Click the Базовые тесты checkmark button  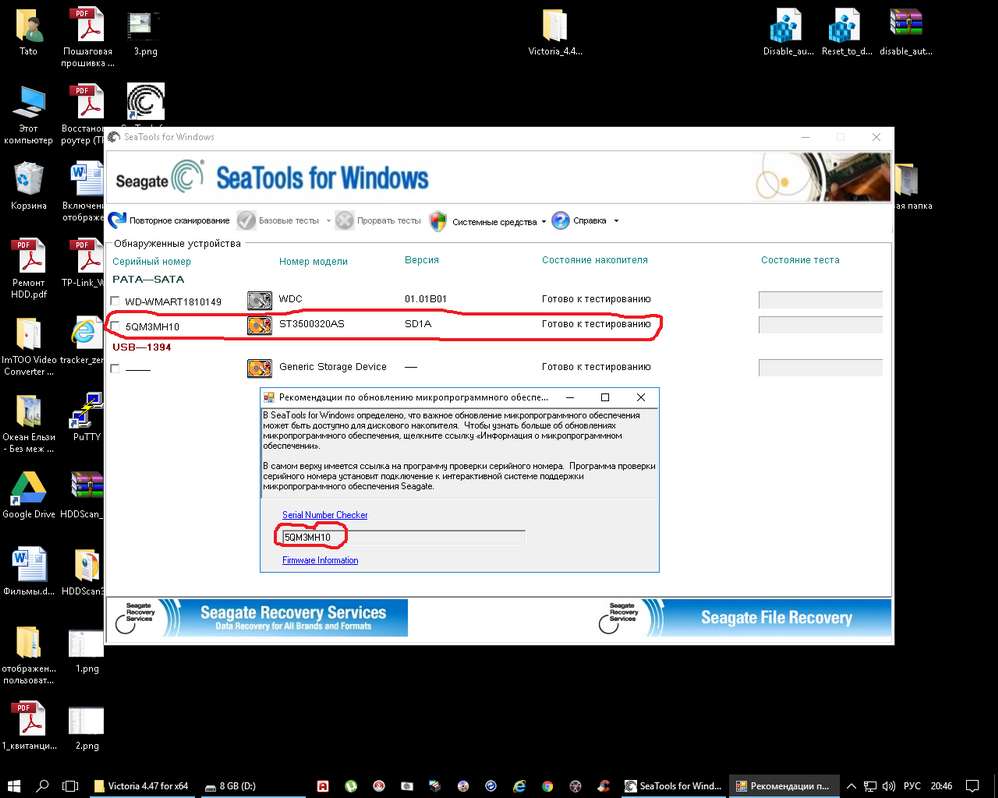pos(246,221)
